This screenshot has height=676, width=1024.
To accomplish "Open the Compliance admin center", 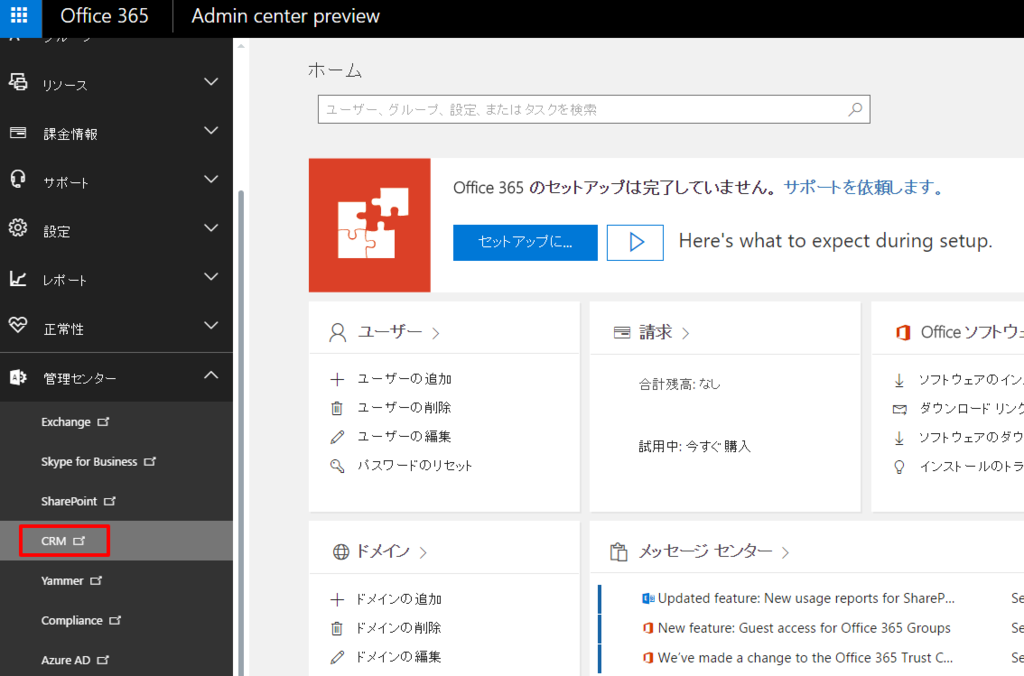I will (x=81, y=620).
